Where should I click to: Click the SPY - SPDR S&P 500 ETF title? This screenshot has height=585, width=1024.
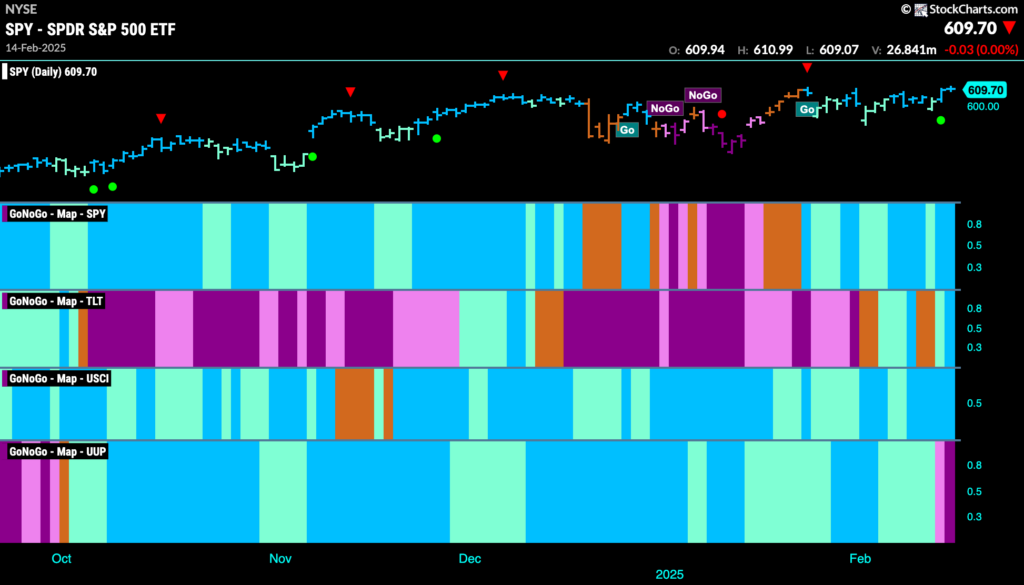[x=90, y=29]
